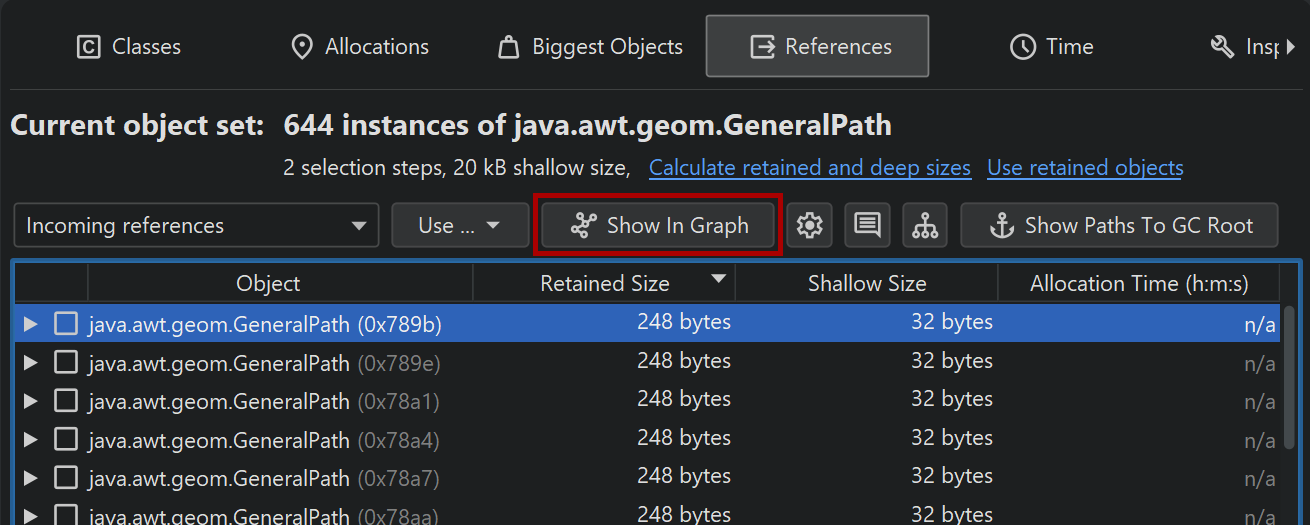Click the Show In Graph button
This screenshot has width=1310, height=525.
659,226
